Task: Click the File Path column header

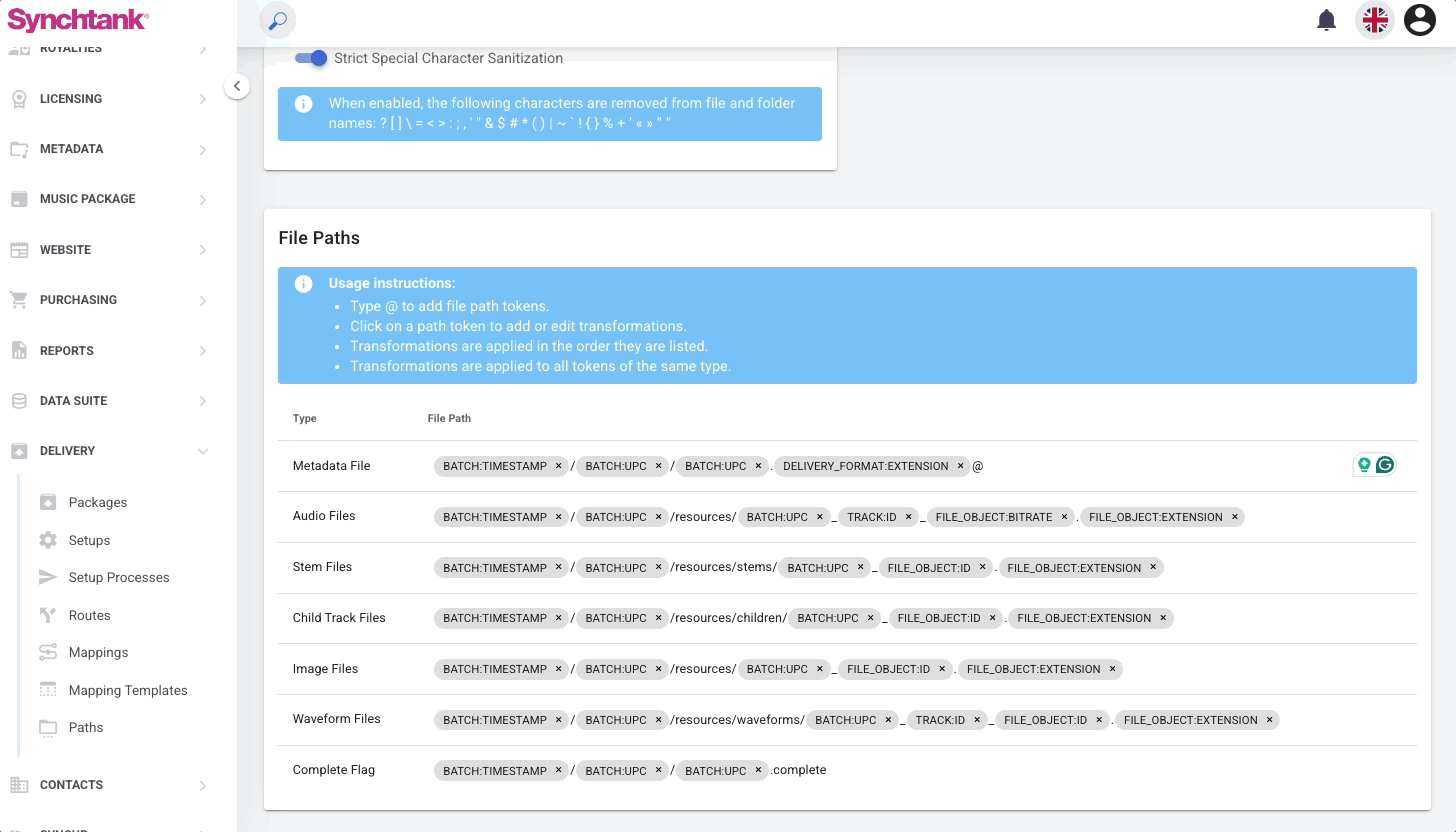Action: point(449,418)
